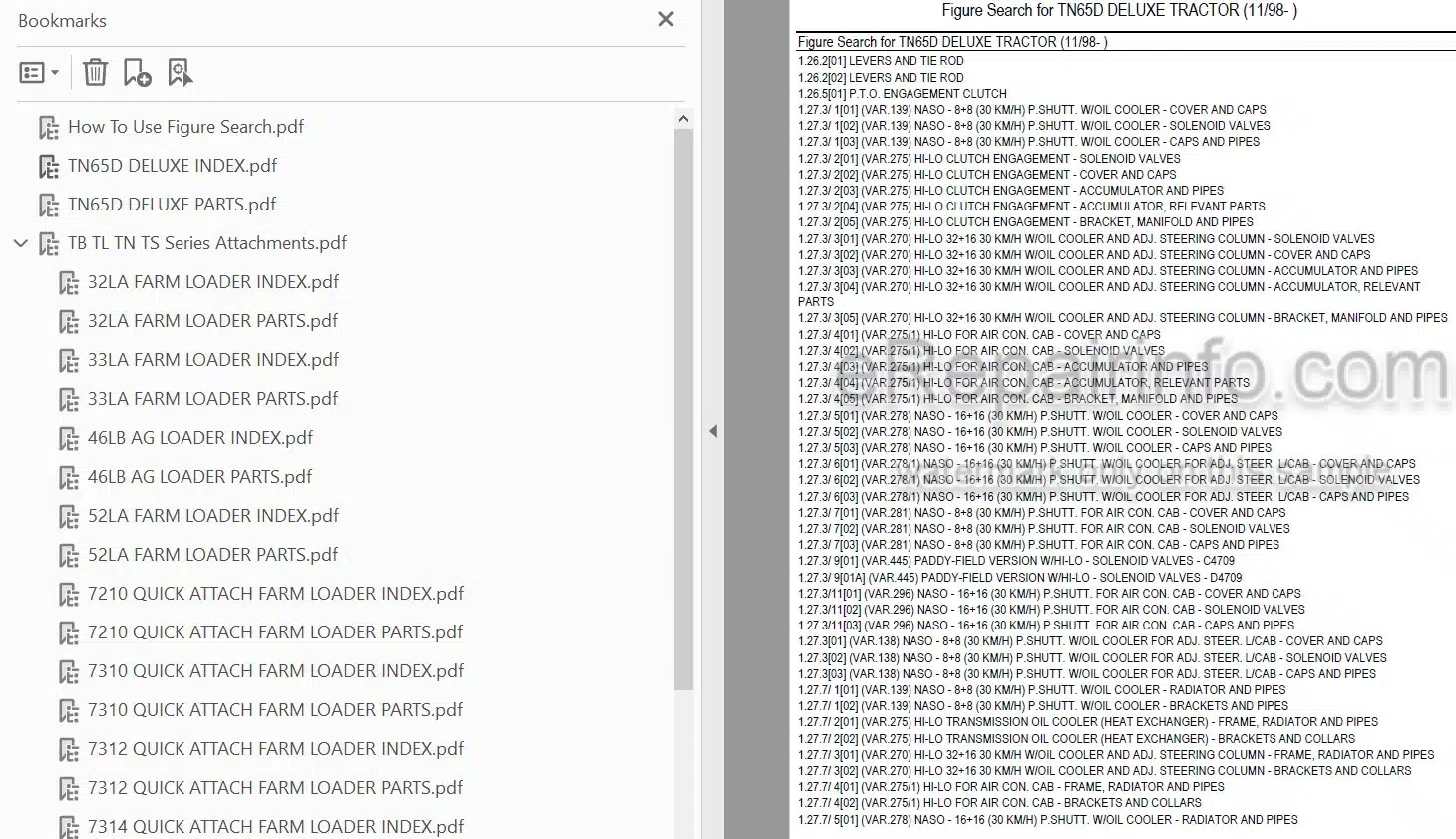This screenshot has height=839, width=1456.
Task: Collapse navigation pane with left arrow
Action: pos(713,431)
